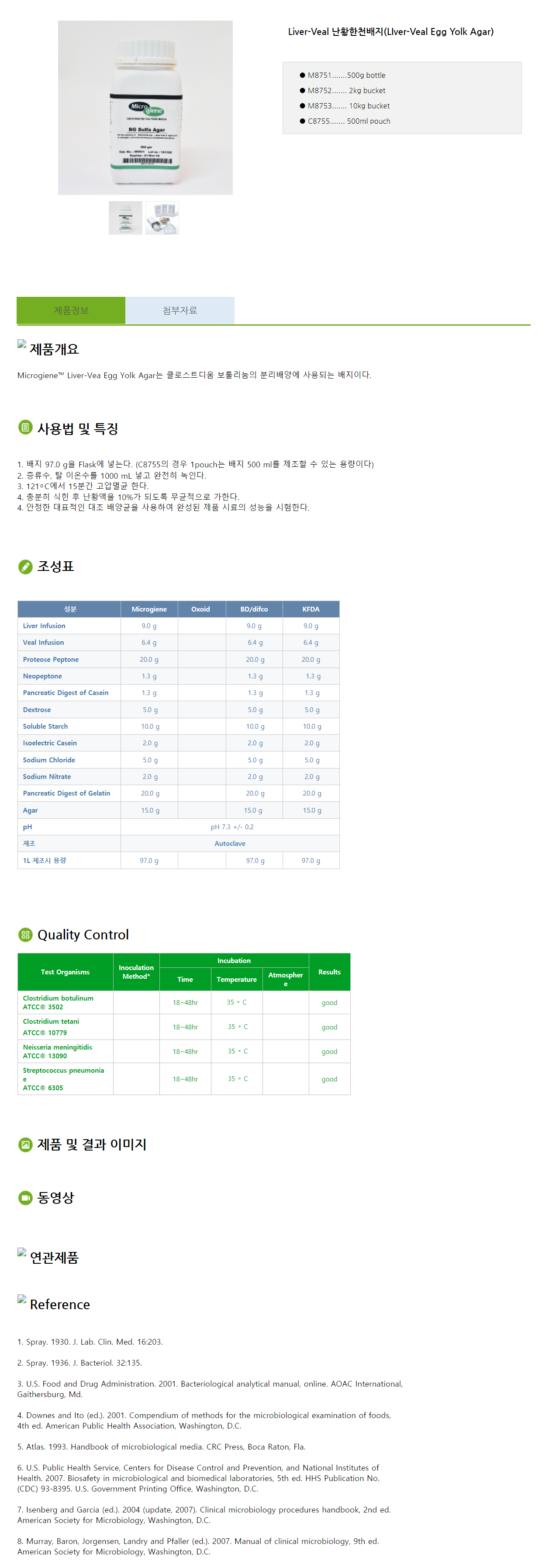The height and width of the screenshot is (1568, 549).
Task: Click the picture icon beside 제품 및 결과 이미지
Action: 25,1144
